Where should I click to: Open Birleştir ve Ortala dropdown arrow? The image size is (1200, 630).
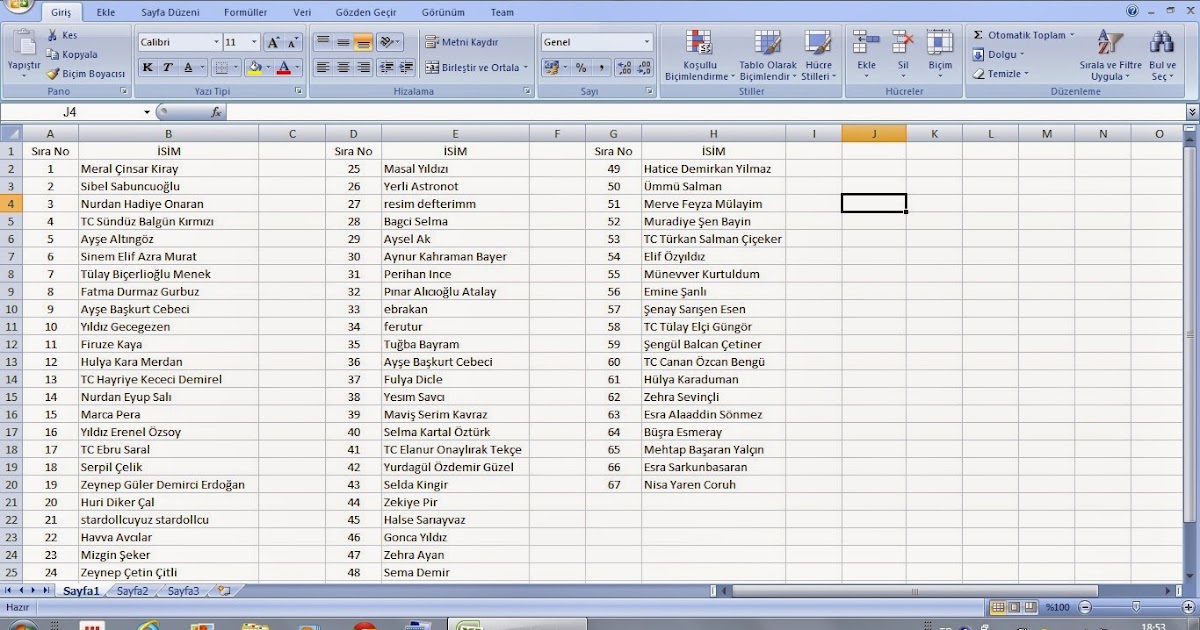(526, 68)
